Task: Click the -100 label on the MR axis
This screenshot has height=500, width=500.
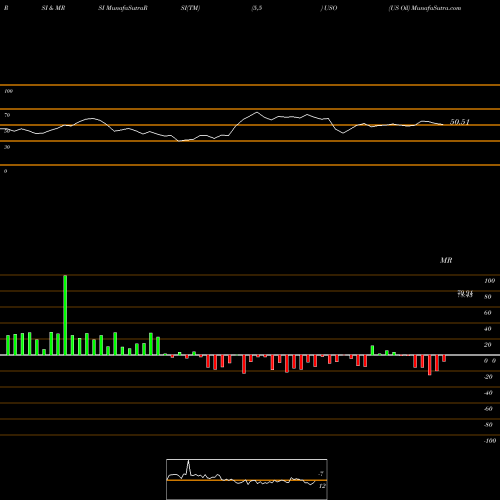Action: click(490, 441)
